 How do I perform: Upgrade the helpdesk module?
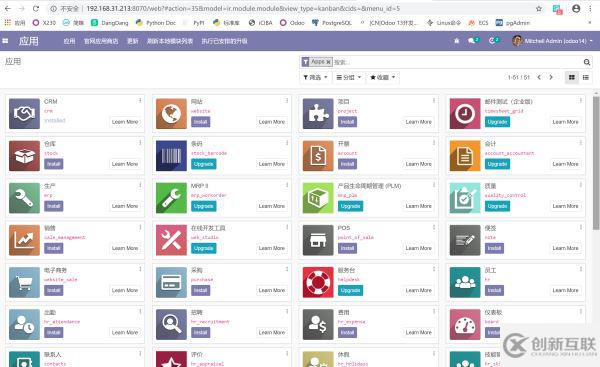tap(351, 290)
